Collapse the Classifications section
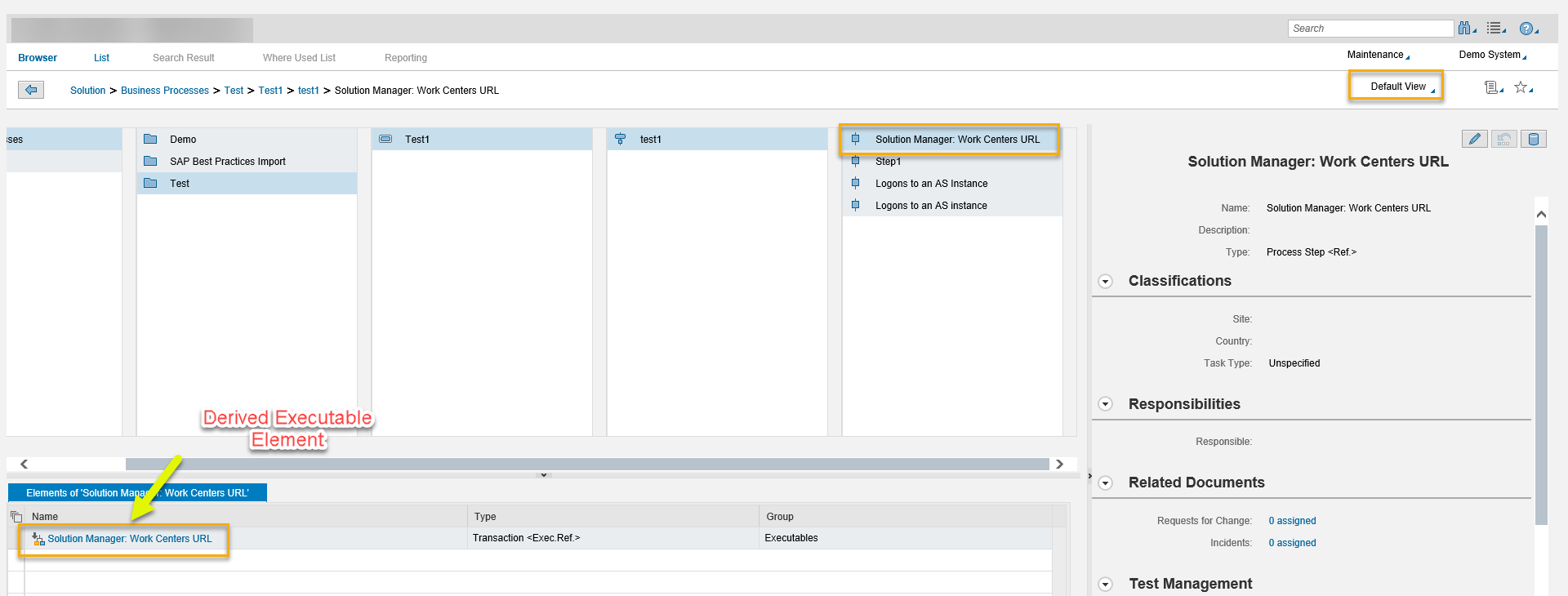The width and height of the screenshot is (1568, 596). pyautogui.click(x=1105, y=282)
